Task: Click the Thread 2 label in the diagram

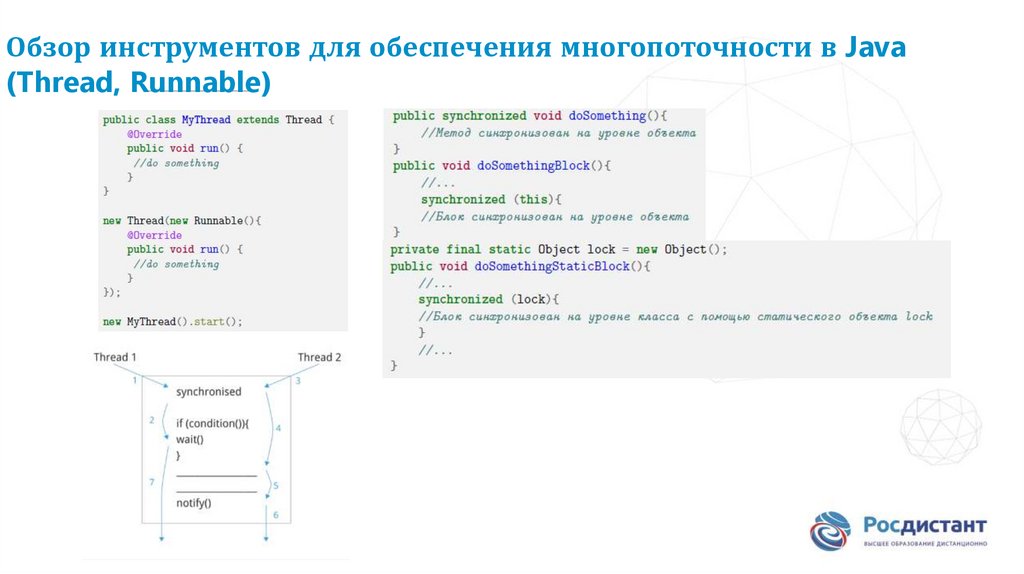Action: pos(319,357)
